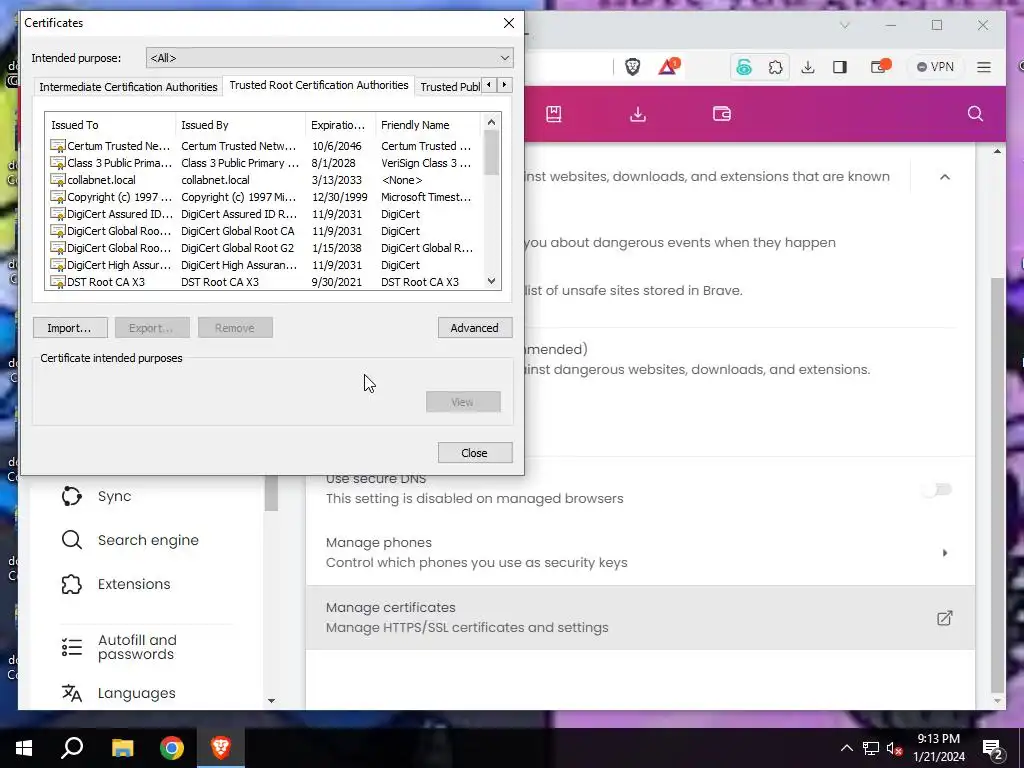Select the Certum Trusted Network certificate row
Viewport: 1024px width, 768px height.
(x=264, y=146)
